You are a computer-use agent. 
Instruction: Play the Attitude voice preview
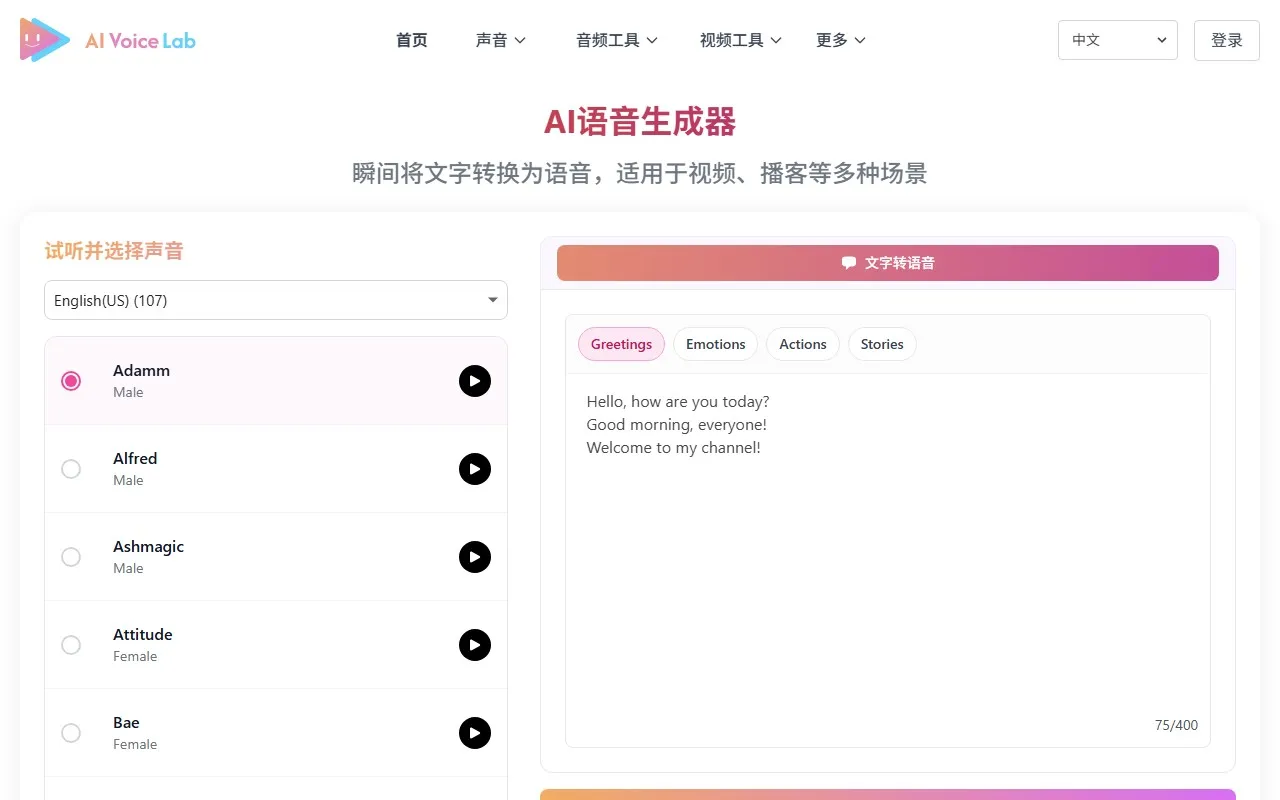pos(475,645)
